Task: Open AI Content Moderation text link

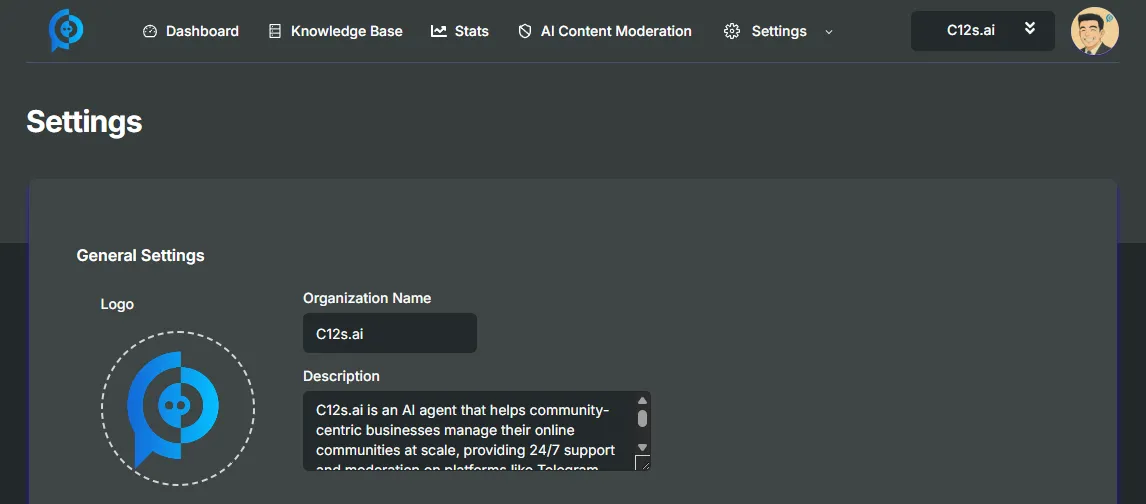Action: point(616,31)
